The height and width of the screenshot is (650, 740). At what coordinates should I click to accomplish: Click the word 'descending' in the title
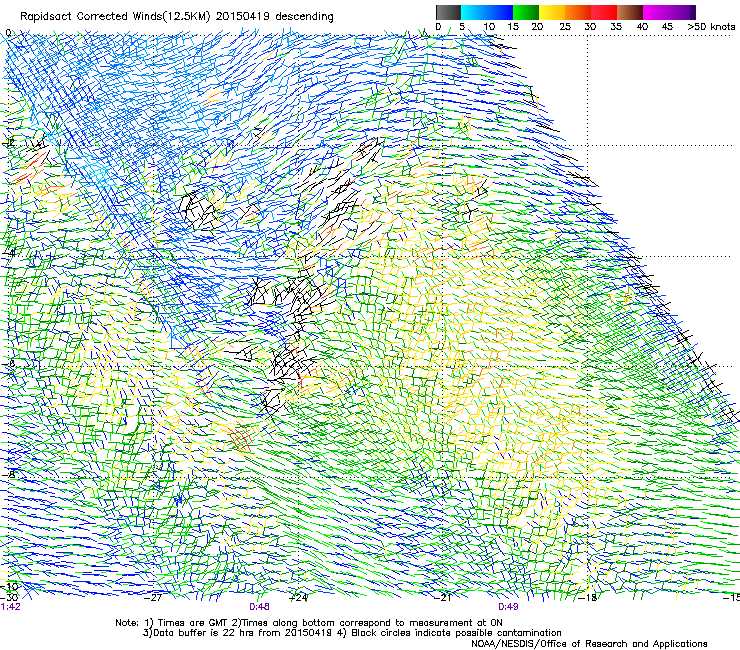(x=304, y=17)
